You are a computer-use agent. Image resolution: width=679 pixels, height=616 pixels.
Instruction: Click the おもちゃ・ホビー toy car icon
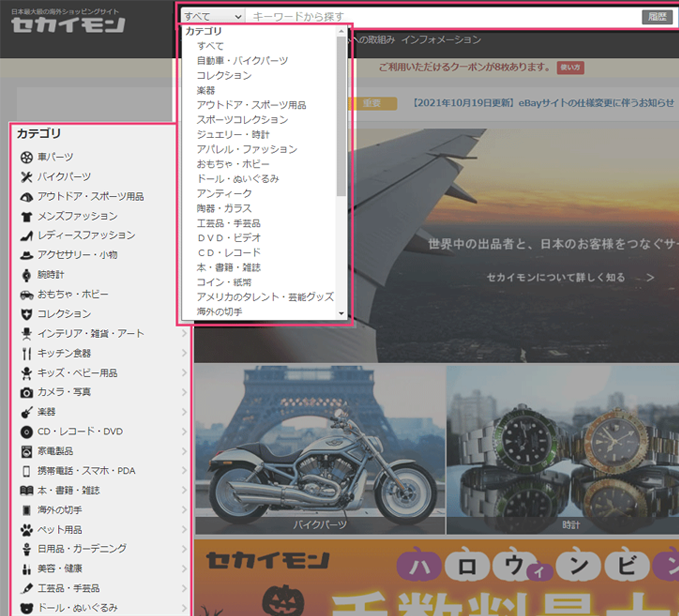tap(26, 294)
